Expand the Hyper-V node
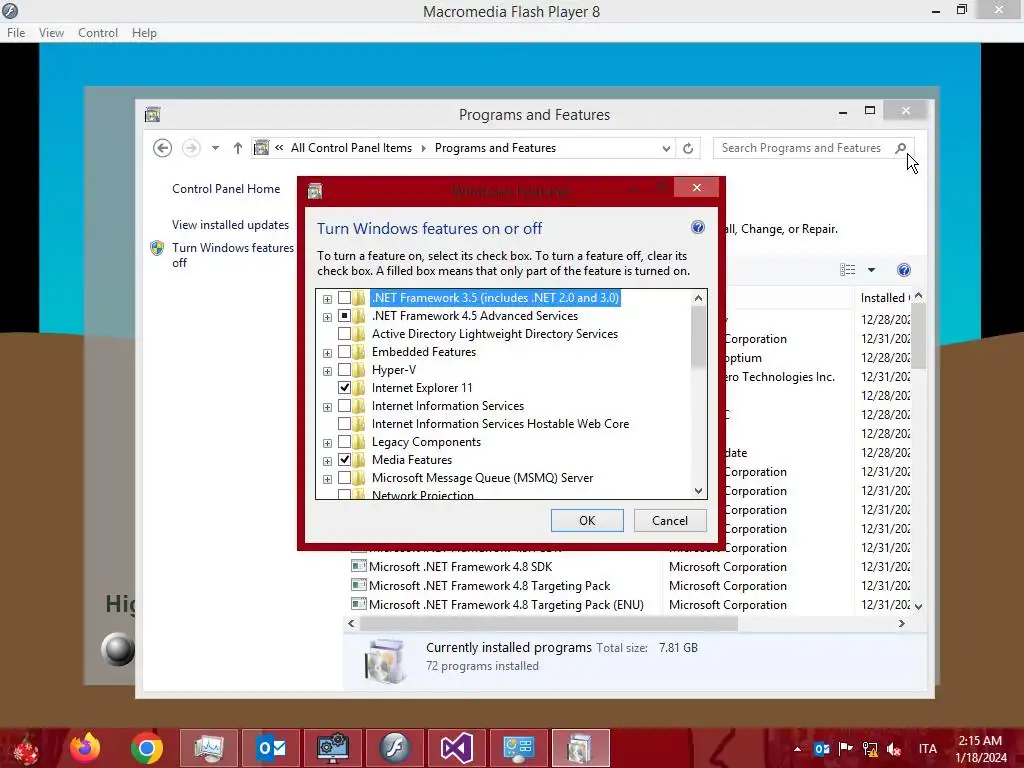 click(327, 371)
